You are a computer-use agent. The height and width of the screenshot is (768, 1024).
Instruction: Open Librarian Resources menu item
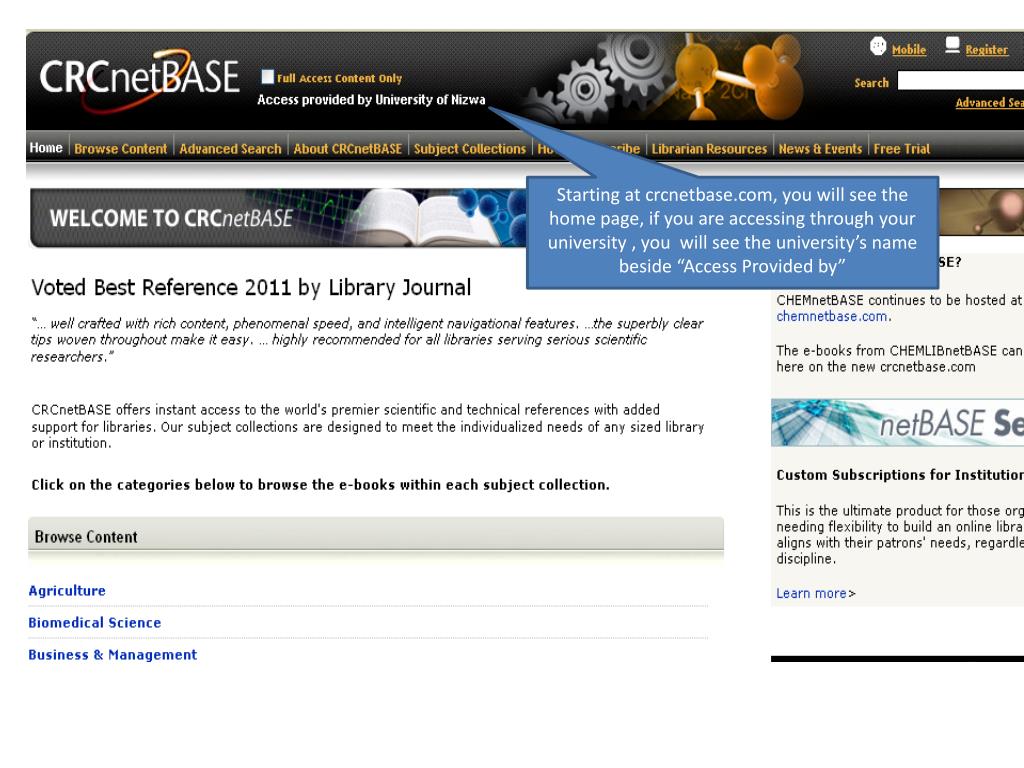pyautogui.click(x=709, y=149)
